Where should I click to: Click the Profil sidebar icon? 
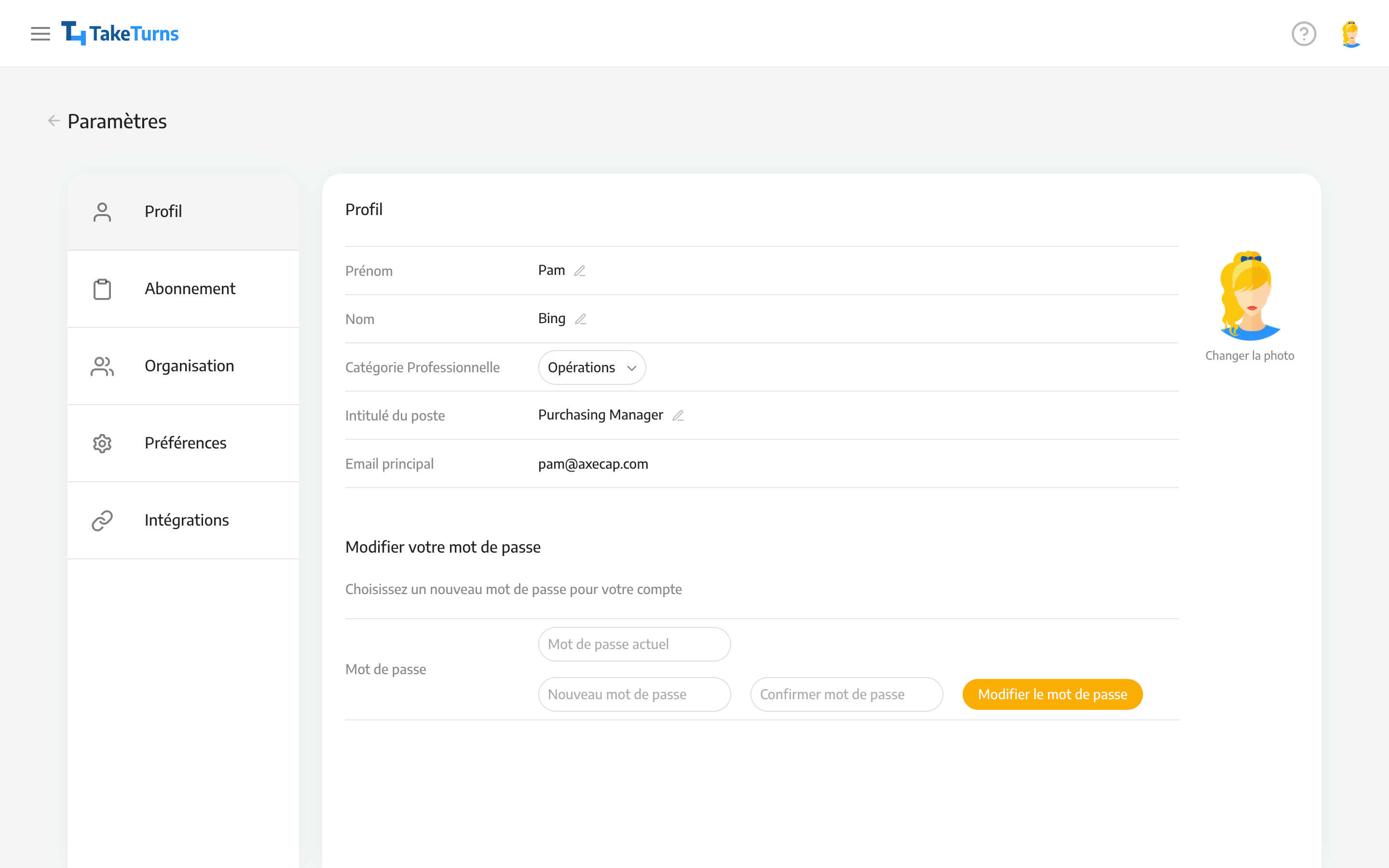pos(100,211)
